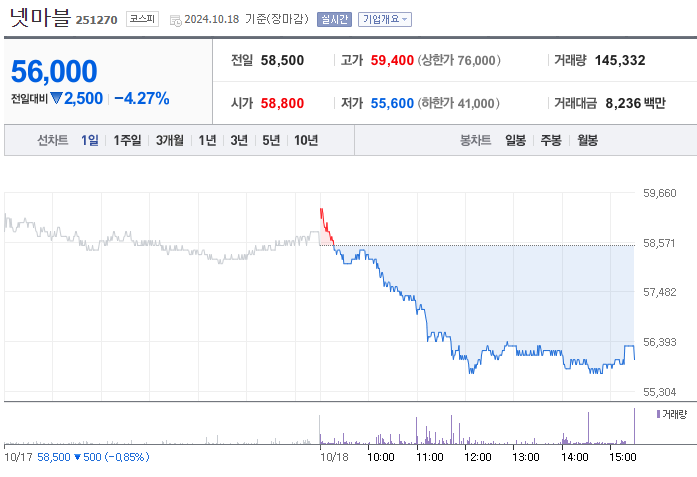Click the 14:00 time axis label
The height and width of the screenshot is (477, 697).
pyautogui.click(x=575, y=457)
